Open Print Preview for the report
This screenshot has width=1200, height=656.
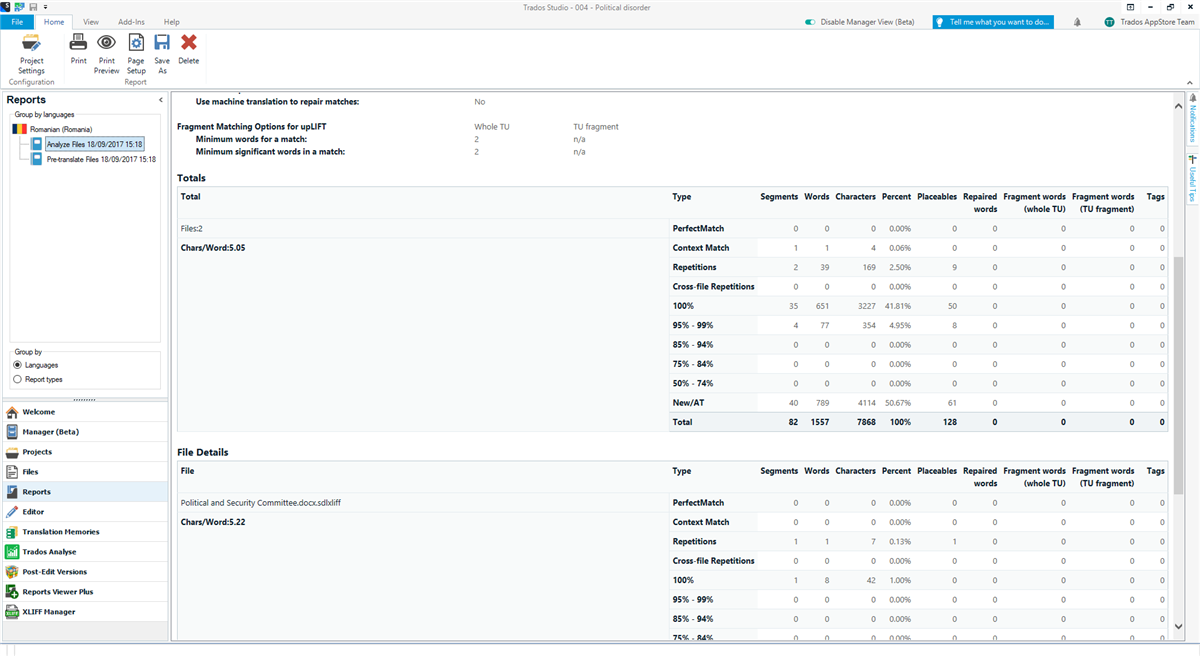click(x=106, y=53)
